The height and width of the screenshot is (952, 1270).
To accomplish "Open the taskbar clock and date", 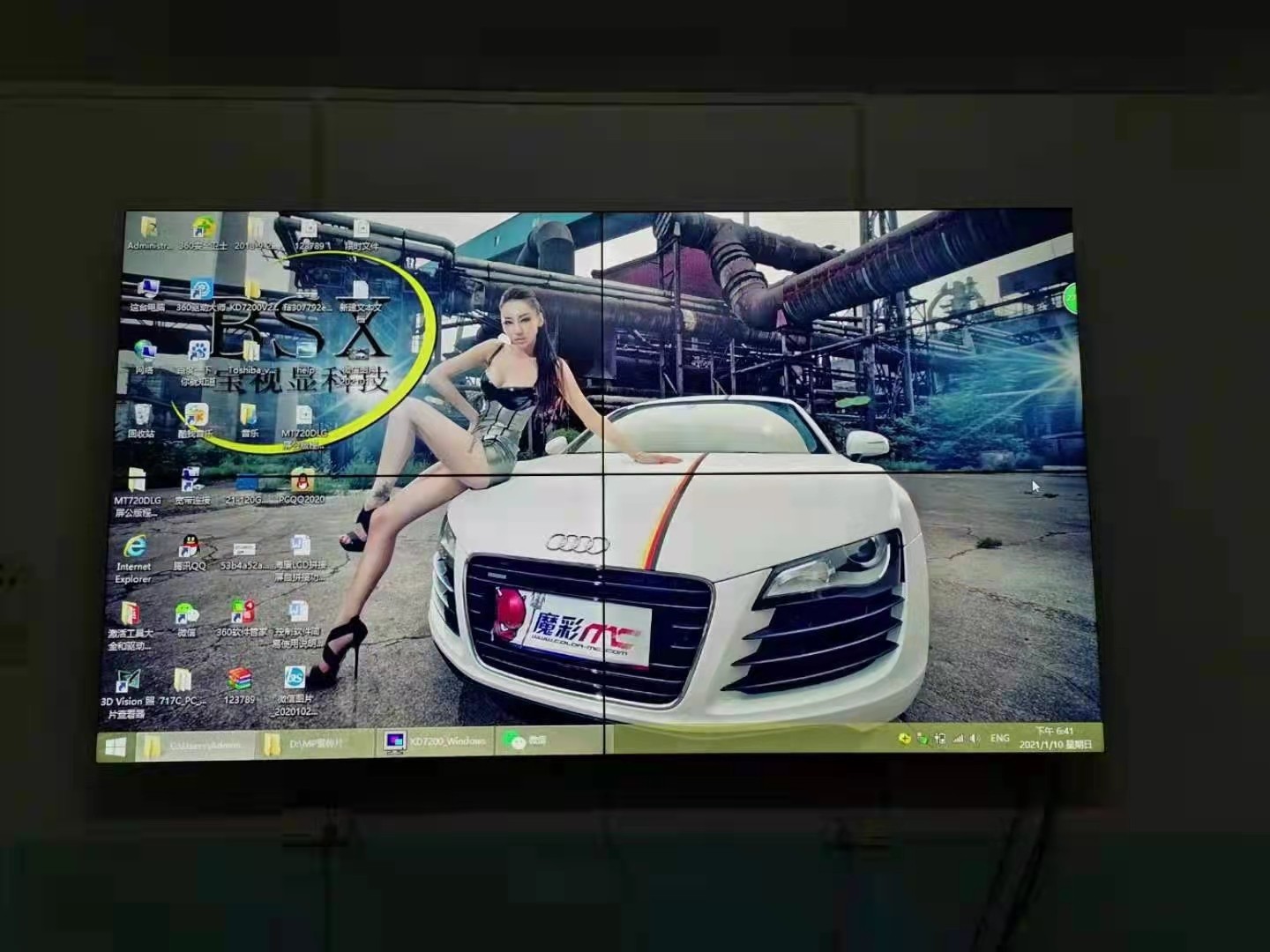I will pos(1055,738).
